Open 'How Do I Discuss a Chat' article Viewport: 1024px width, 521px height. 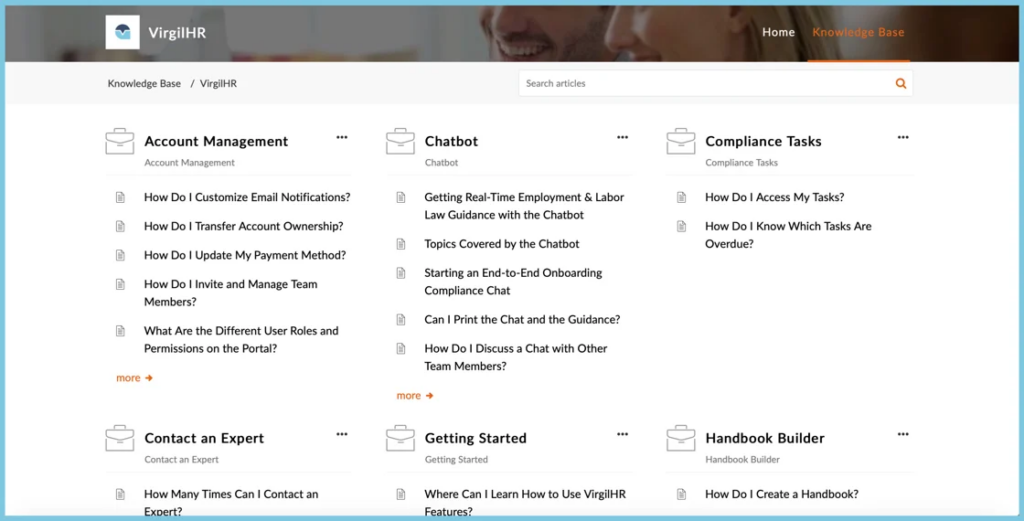[x=516, y=357]
